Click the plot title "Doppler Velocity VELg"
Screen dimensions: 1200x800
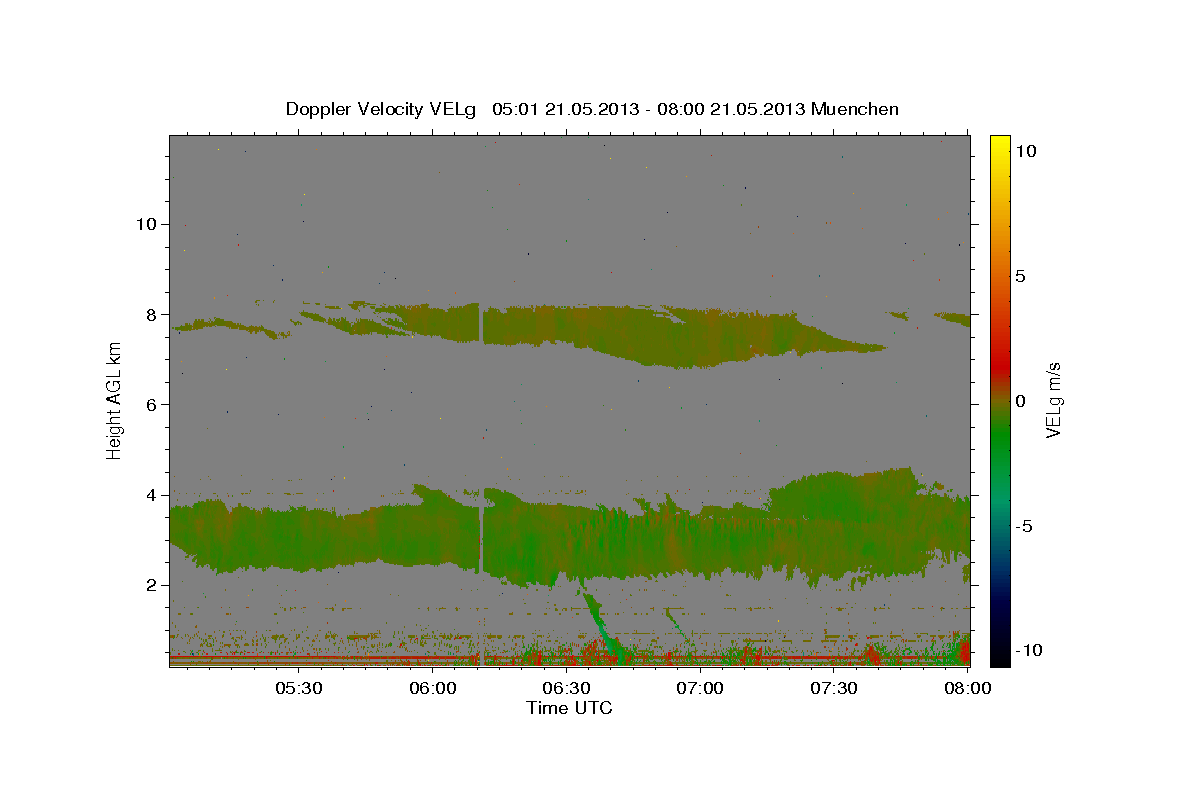click(x=382, y=109)
